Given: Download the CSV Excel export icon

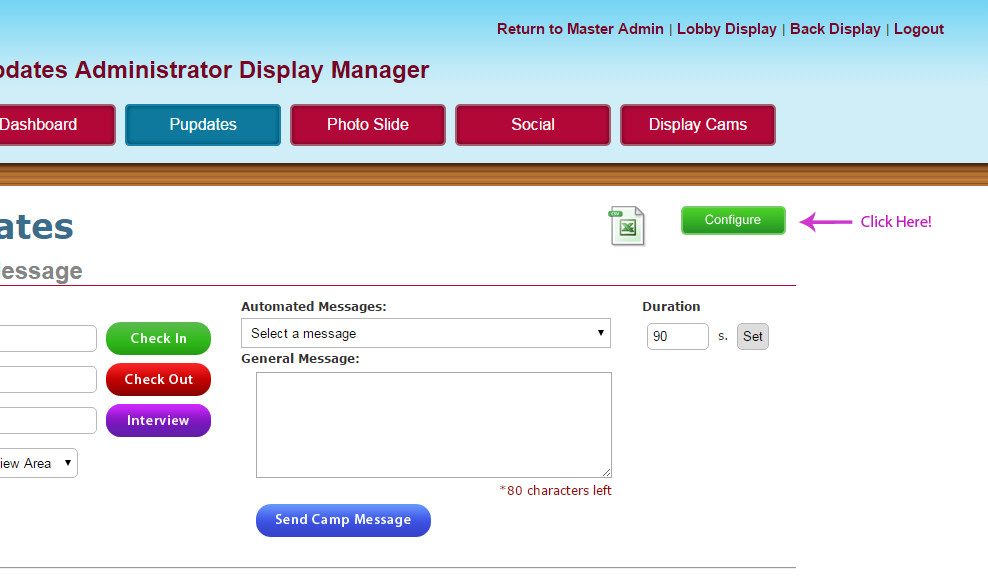Looking at the screenshot, I should point(627,226).
